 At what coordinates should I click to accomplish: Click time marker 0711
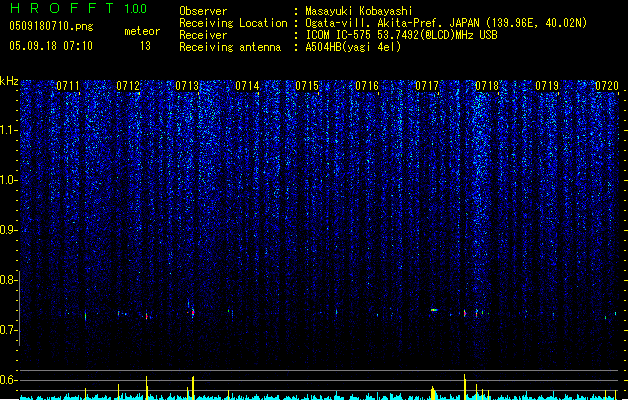(x=68, y=86)
